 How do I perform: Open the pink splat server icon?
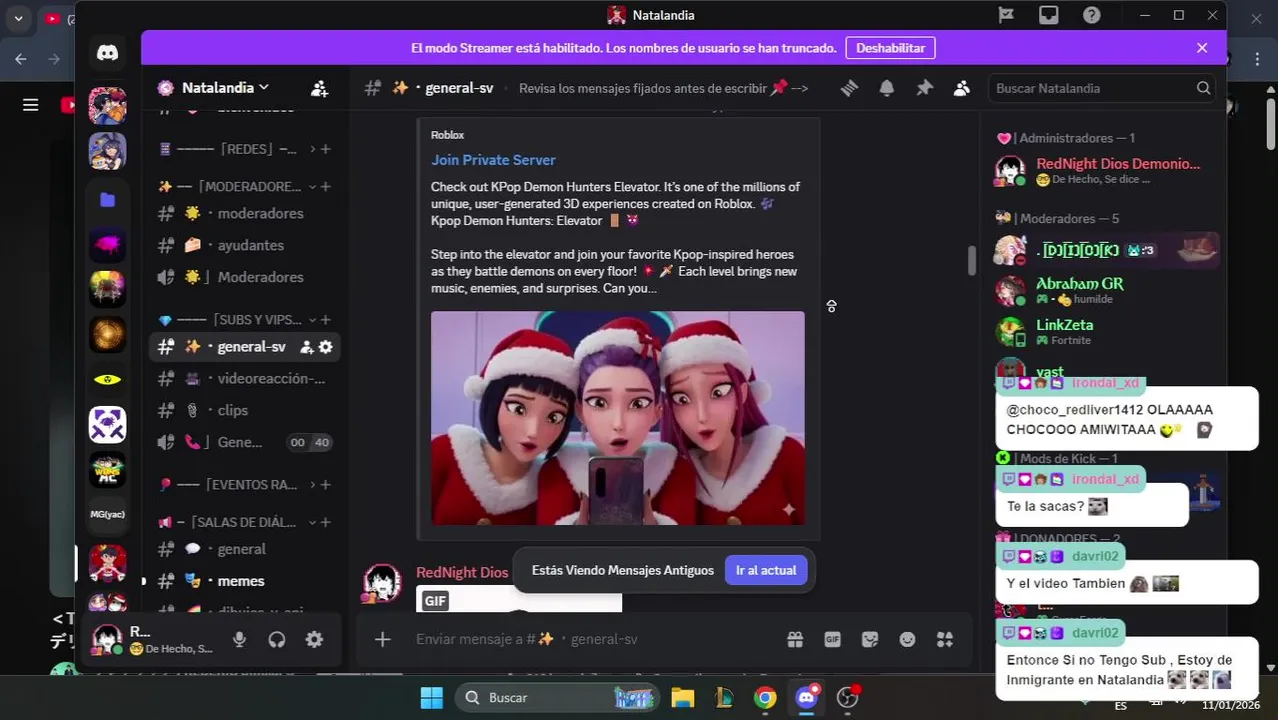[x=107, y=244]
